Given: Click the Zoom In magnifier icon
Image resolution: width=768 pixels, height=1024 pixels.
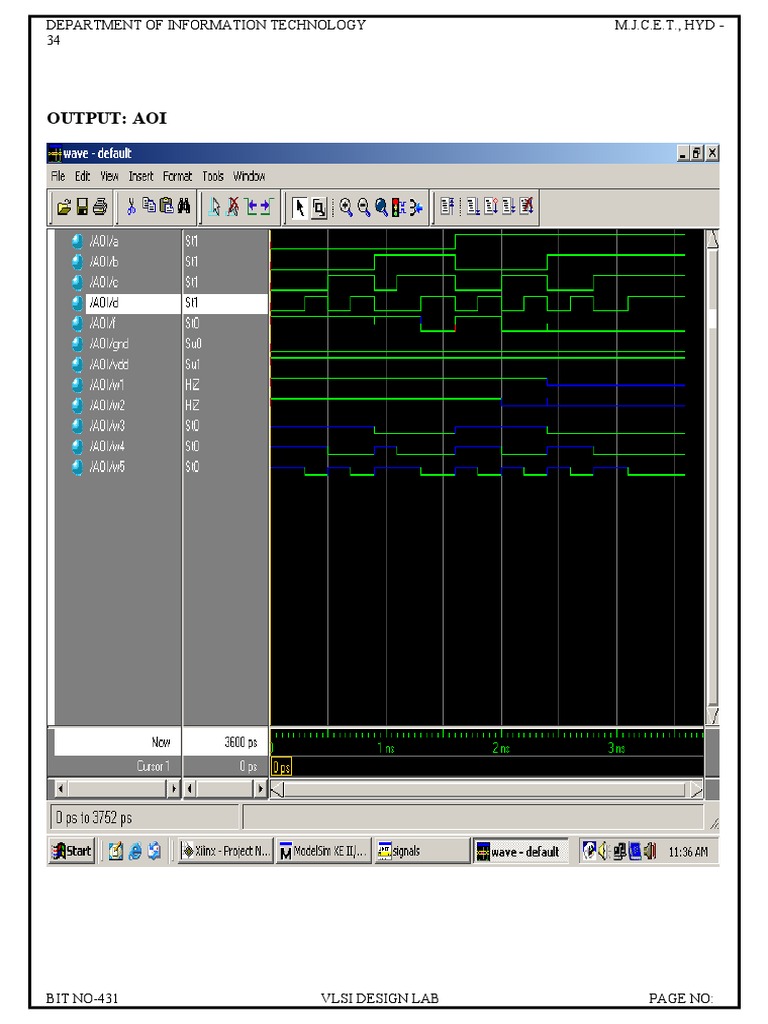Looking at the screenshot, I should pyautogui.click(x=346, y=207).
